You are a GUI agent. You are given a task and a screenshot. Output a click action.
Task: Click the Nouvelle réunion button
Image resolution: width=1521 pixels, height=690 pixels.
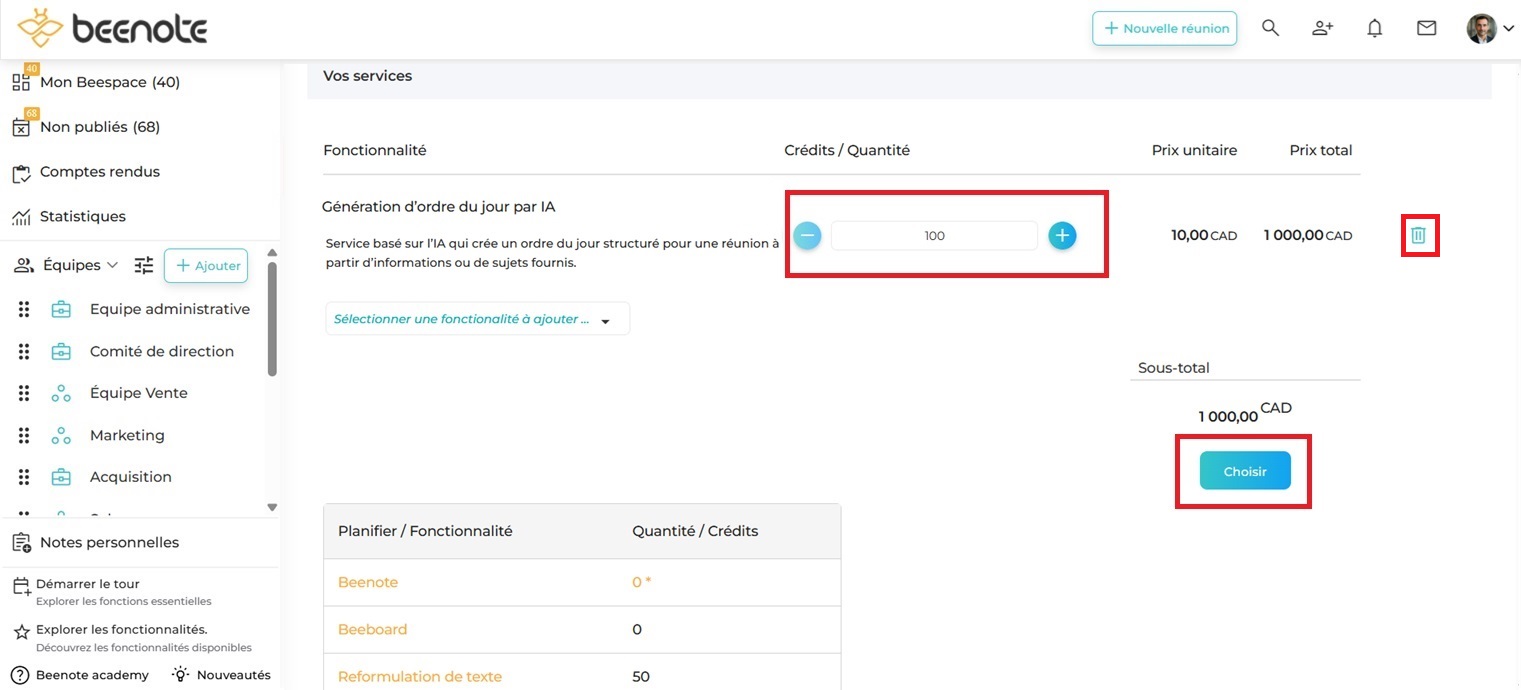click(x=1164, y=28)
